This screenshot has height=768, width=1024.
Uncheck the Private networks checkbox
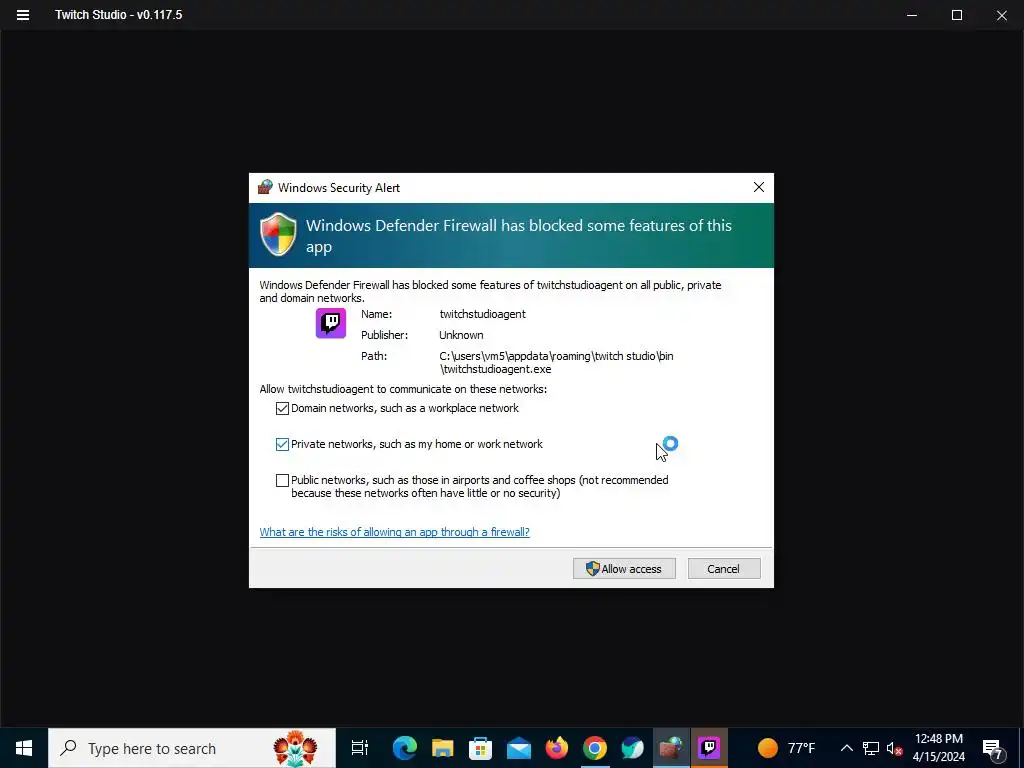tap(282, 444)
